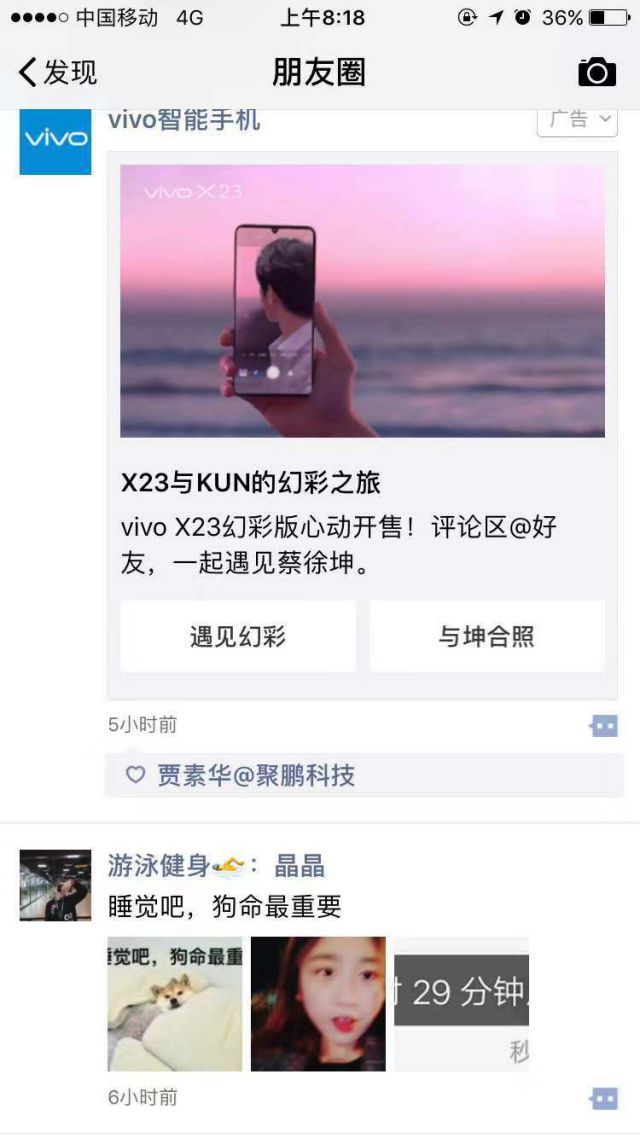Open avatar of 游泳健身 post author
Viewport: 640px width, 1138px height.
click(55, 885)
